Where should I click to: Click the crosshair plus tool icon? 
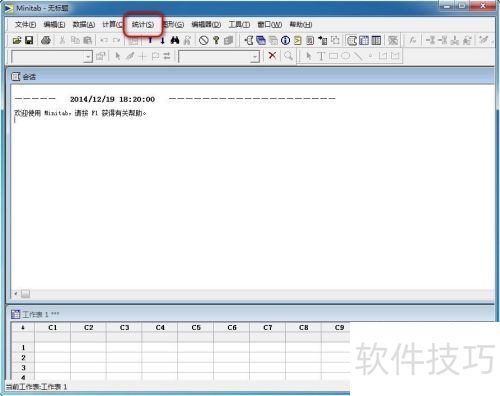coord(142,56)
